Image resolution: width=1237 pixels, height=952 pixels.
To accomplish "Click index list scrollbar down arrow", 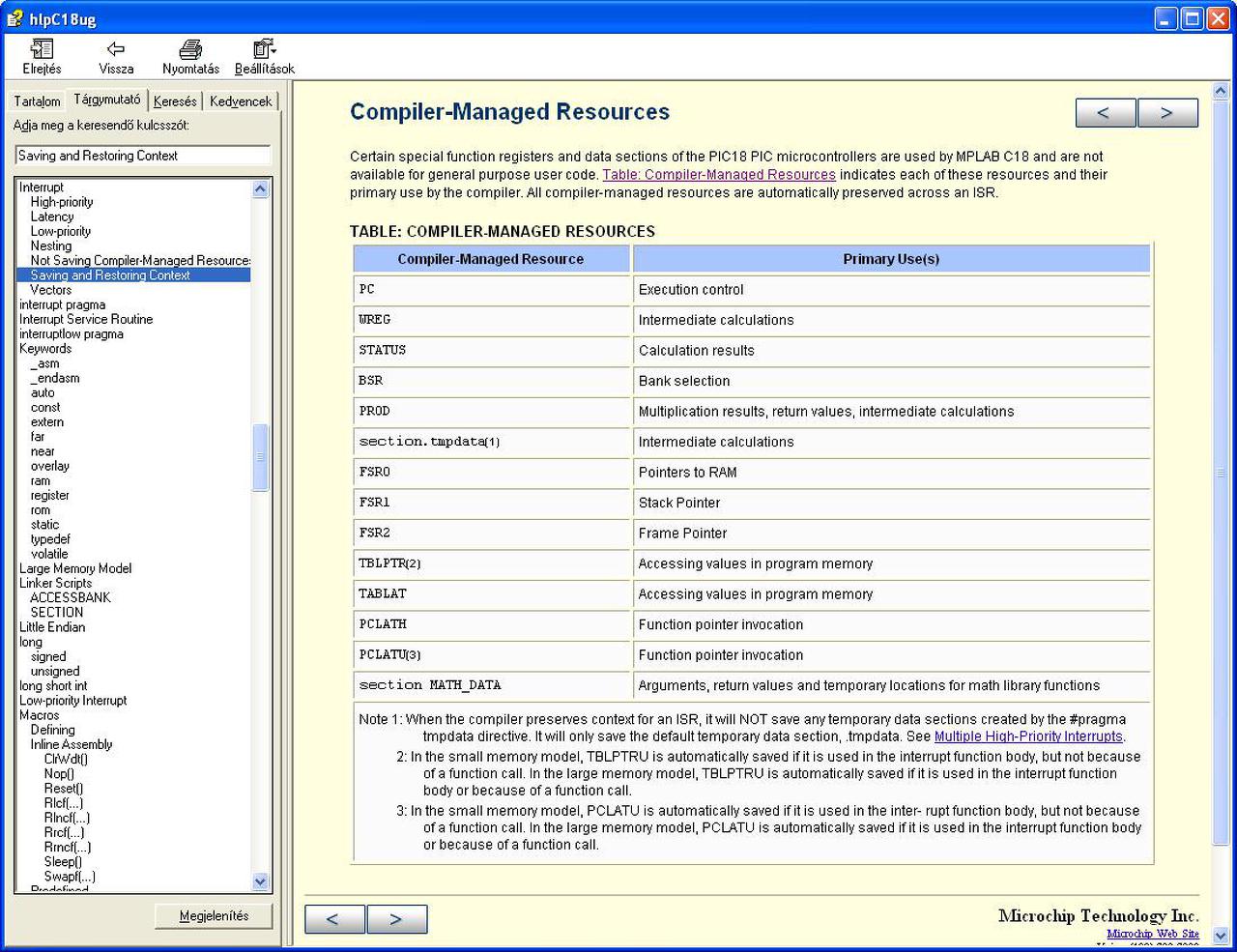I will coord(260,881).
